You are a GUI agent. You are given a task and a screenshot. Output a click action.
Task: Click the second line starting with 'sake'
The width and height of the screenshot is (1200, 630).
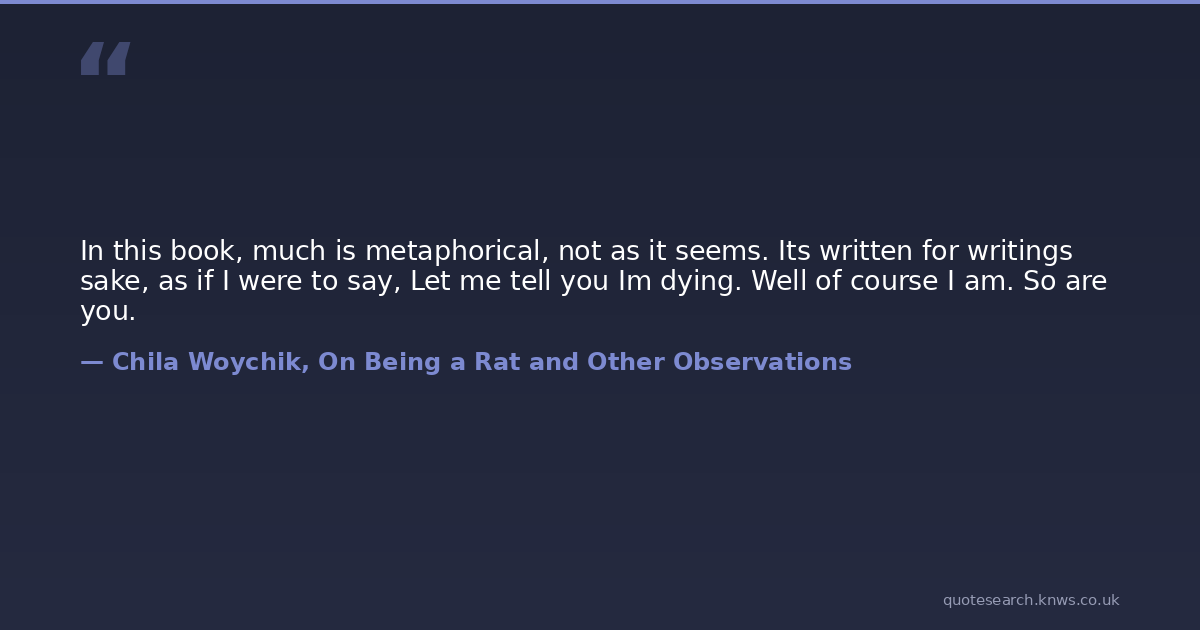coord(593,281)
